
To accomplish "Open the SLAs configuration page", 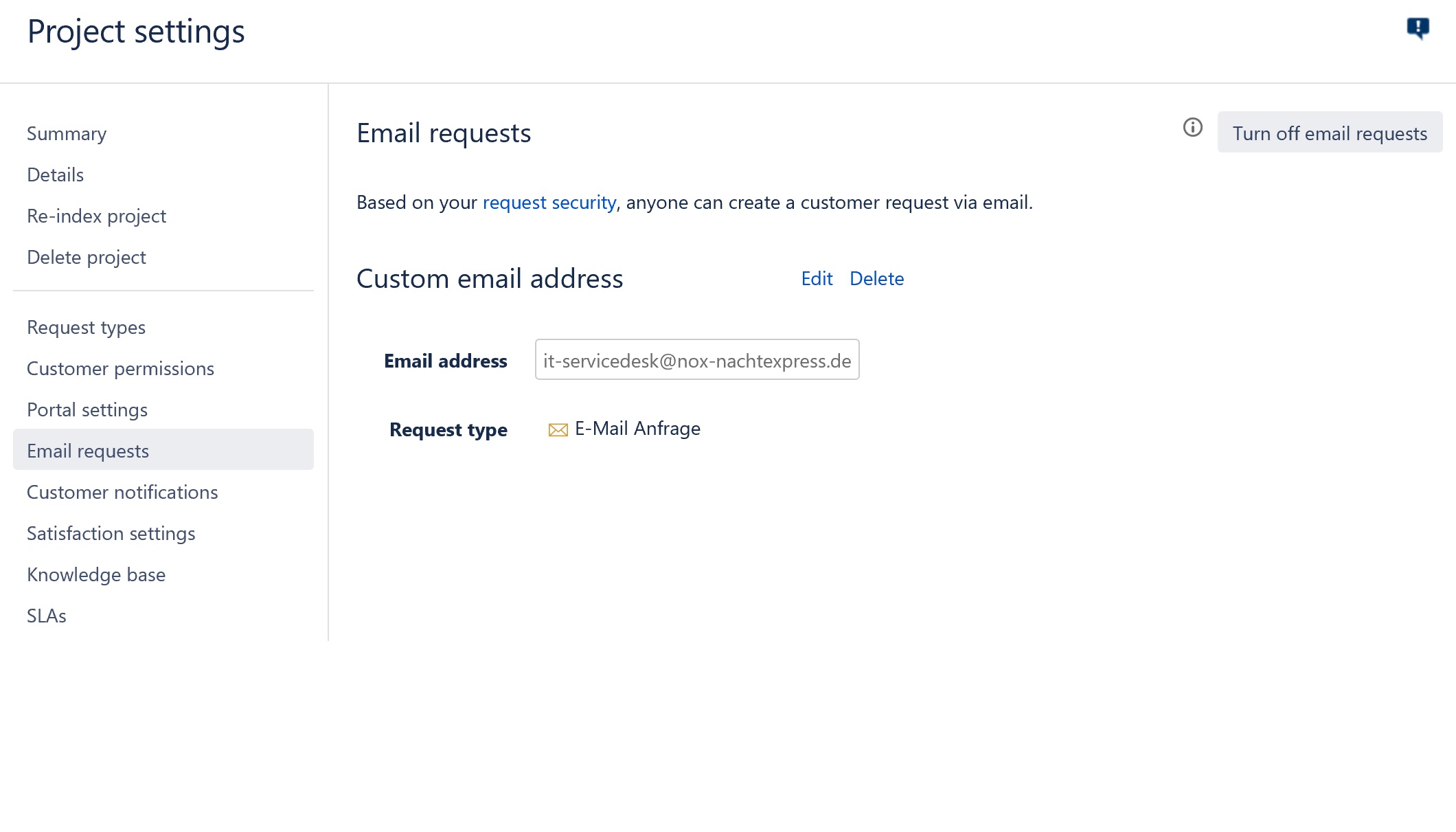I will [x=46, y=616].
